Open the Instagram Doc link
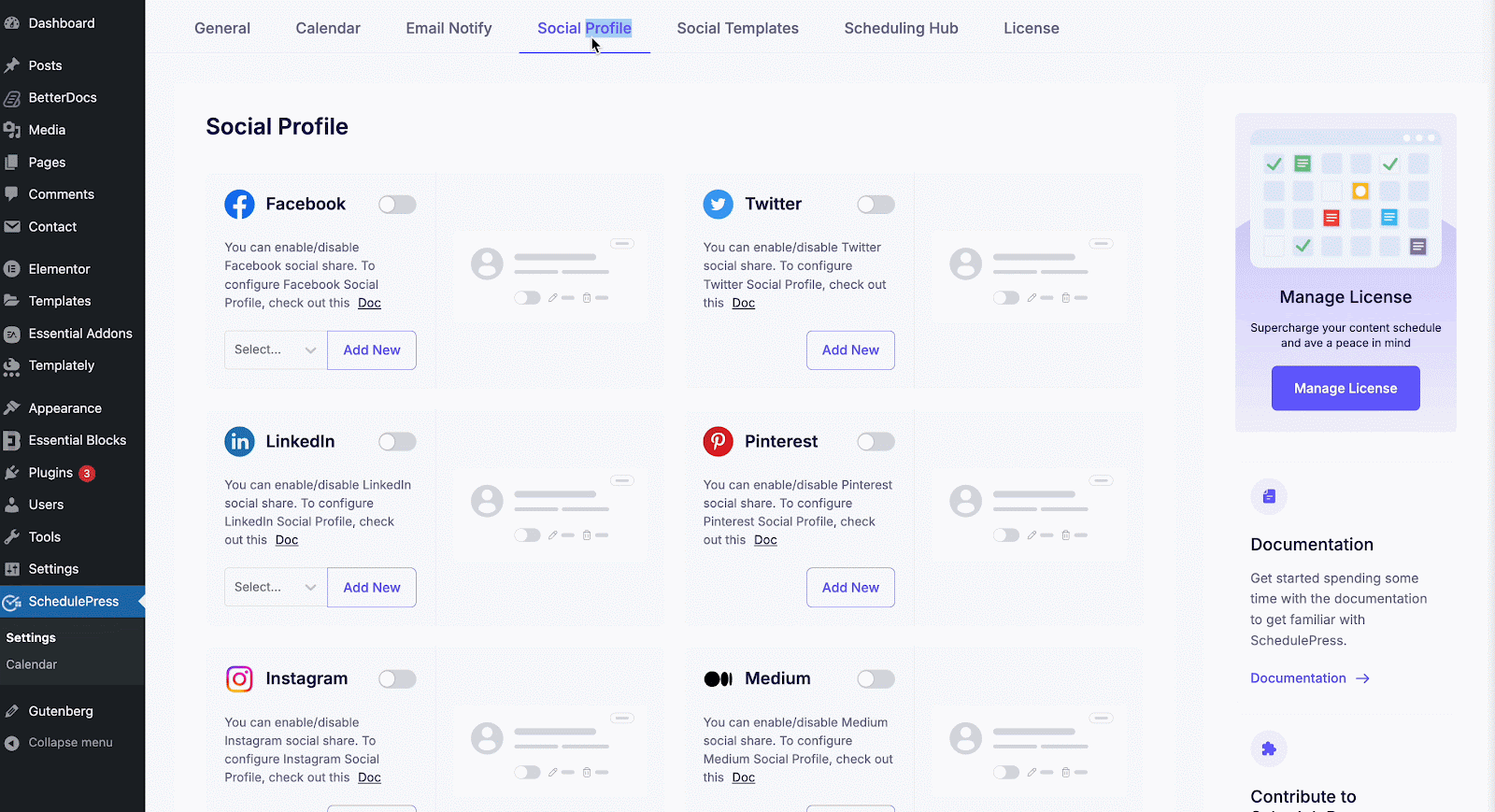Screen dimensions: 1495x812 point(369,777)
